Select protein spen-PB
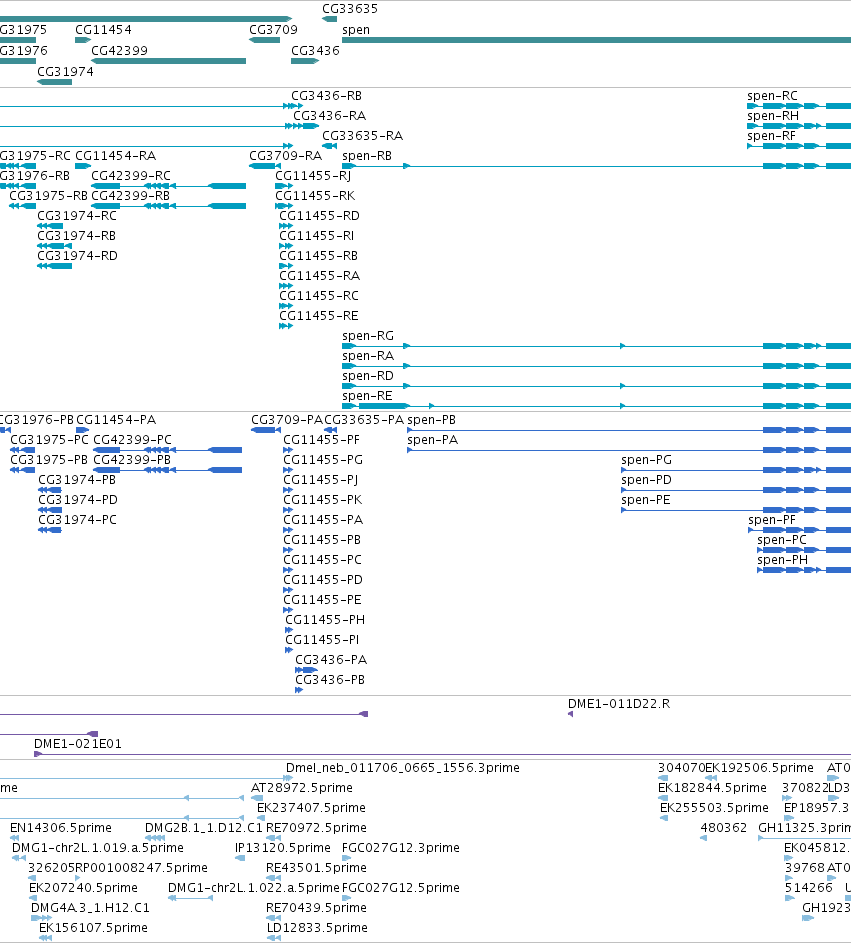Viewport: 851px width, 943px height. tap(431, 420)
